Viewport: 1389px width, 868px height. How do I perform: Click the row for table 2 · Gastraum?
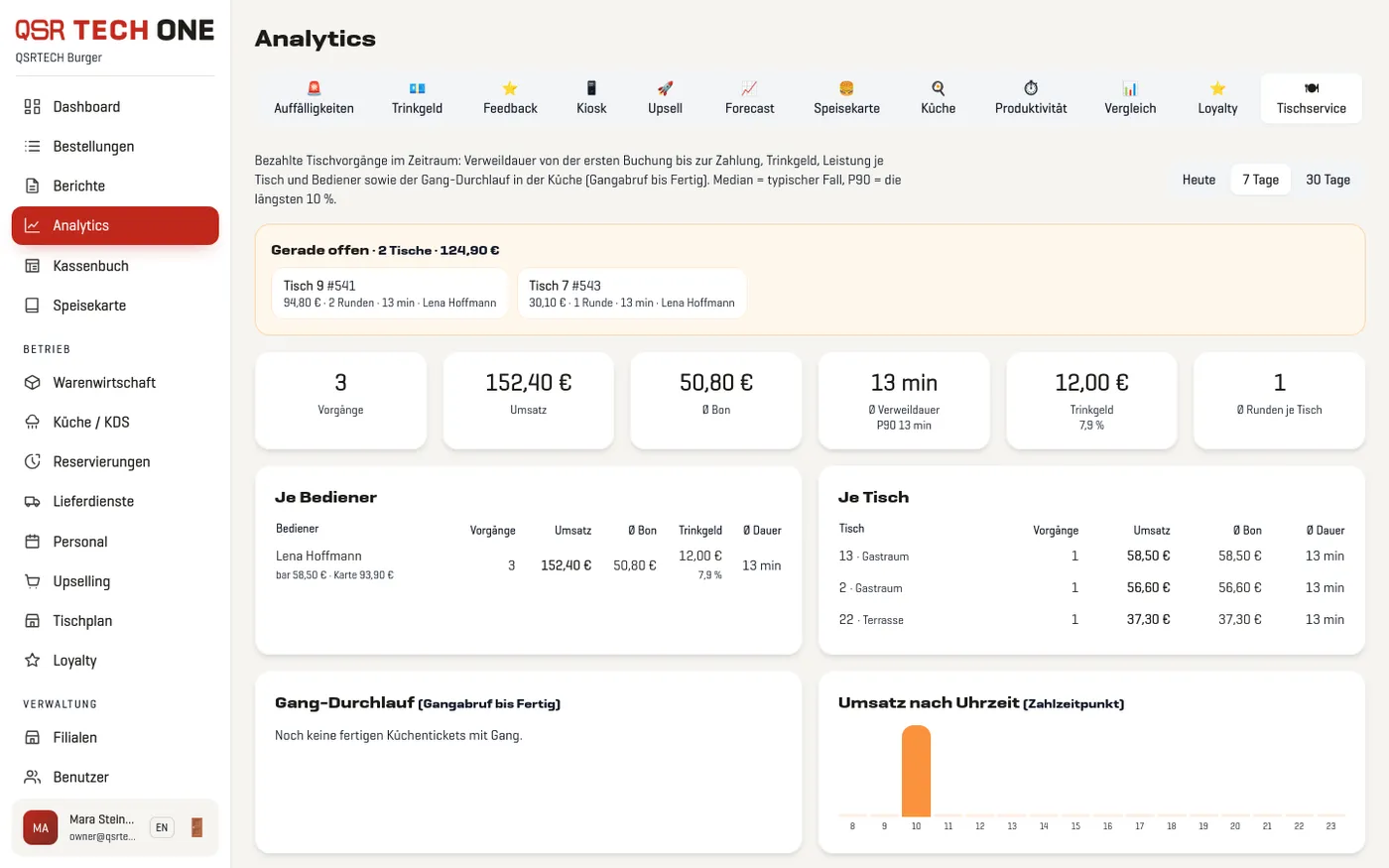pos(1091,587)
